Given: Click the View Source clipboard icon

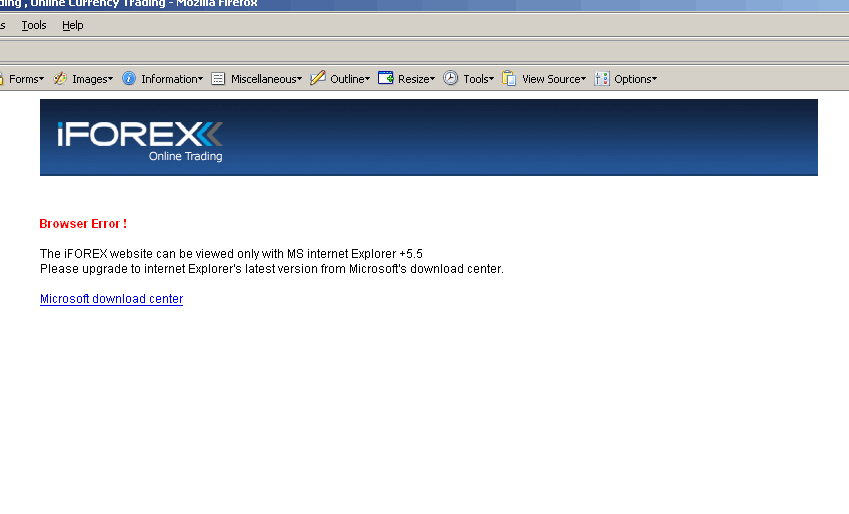Looking at the screenshot, I should (x=509, y=79).
